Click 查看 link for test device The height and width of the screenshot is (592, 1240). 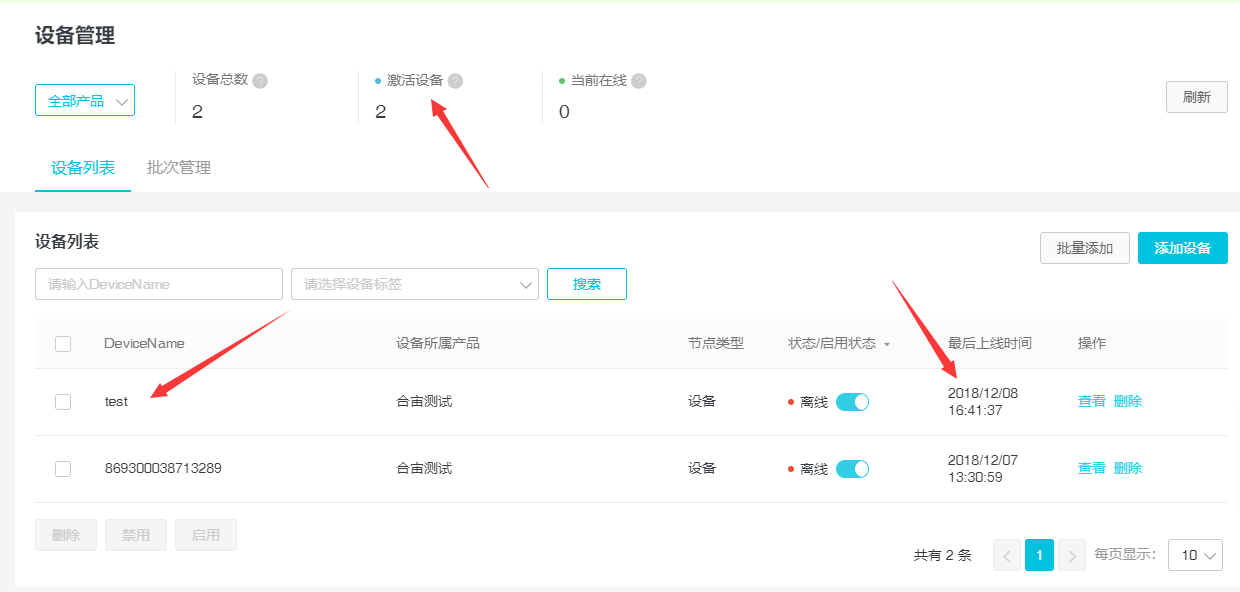tap(1091, 402)
